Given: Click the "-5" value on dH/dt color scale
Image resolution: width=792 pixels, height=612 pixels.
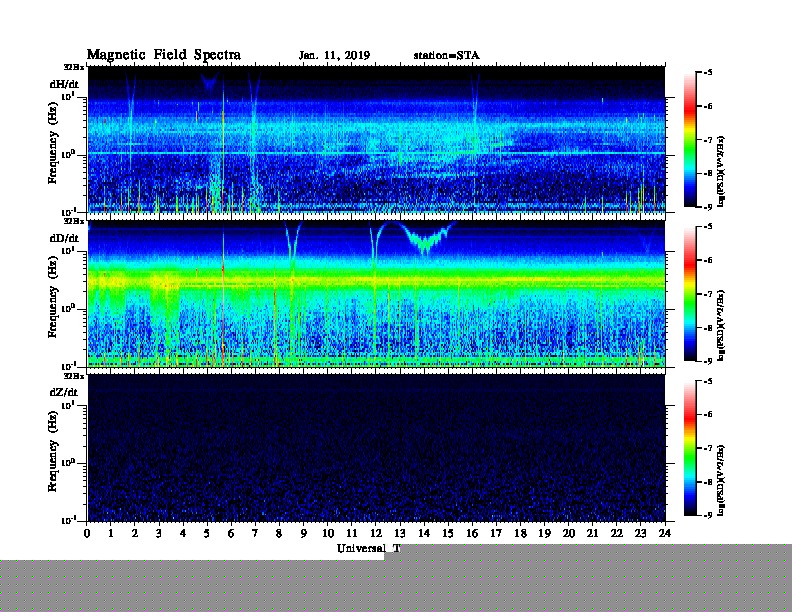Looking at the screenshot, I should pyautogui.click(x=708, y=73).
